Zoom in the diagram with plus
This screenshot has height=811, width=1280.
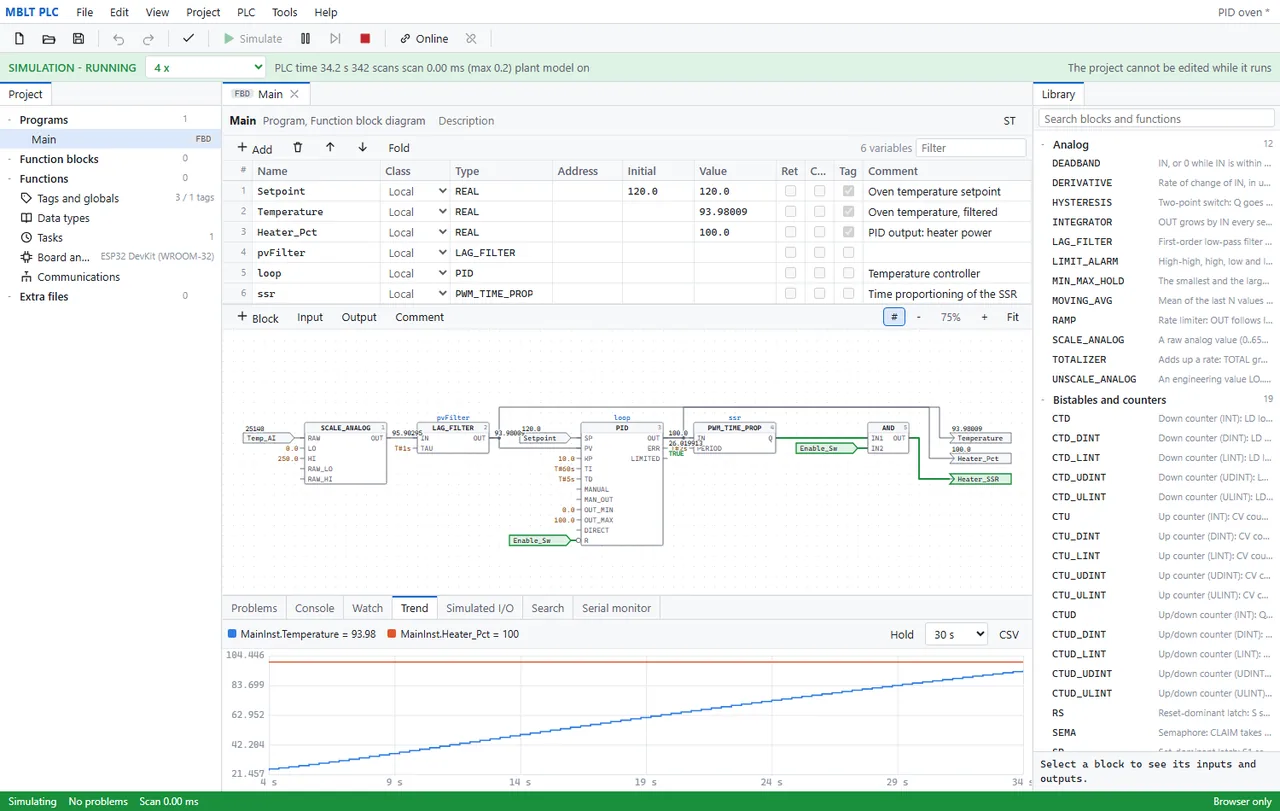point(984,317)
